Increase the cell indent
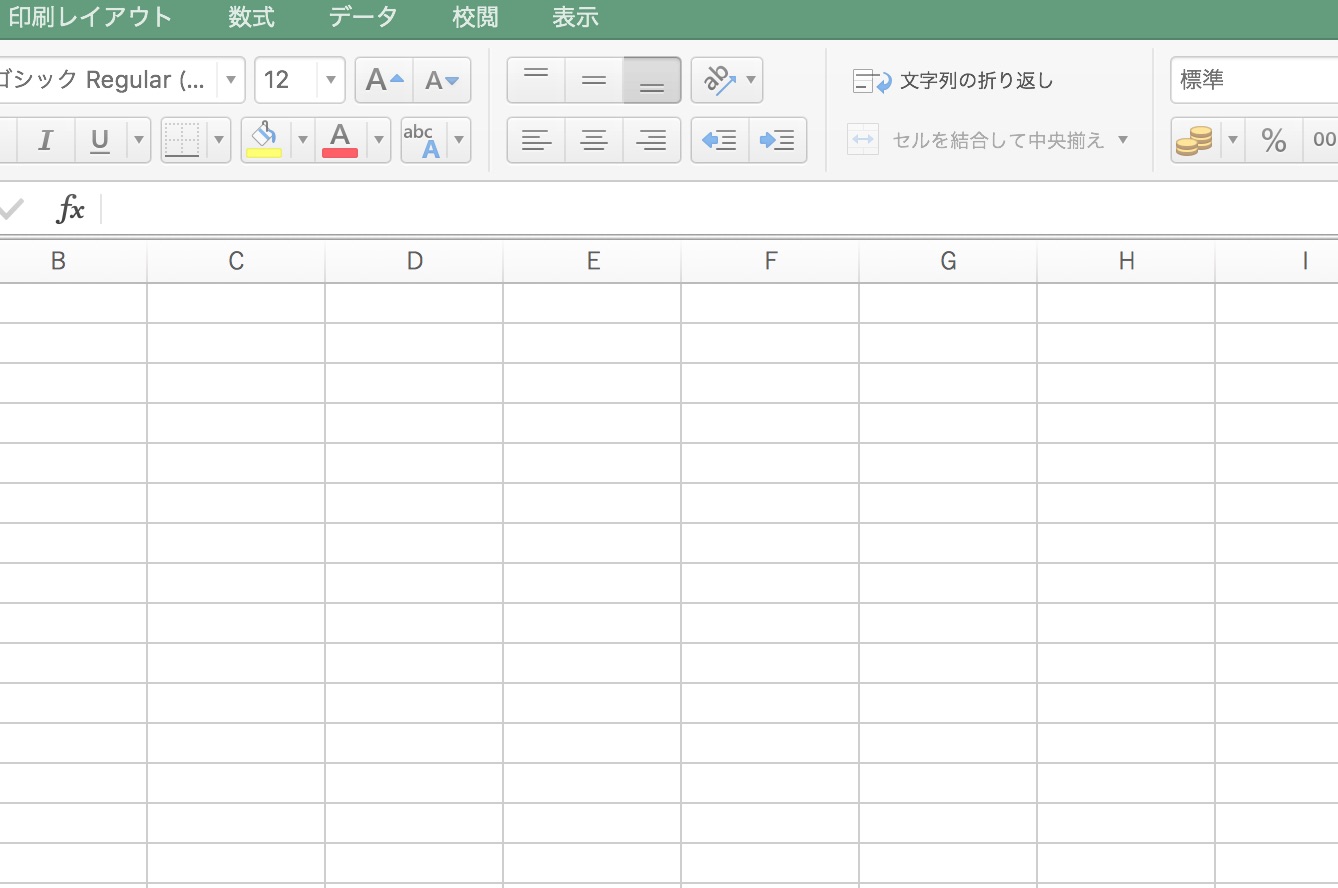This screenshot has width=1338, height=888. pos(777,140)
